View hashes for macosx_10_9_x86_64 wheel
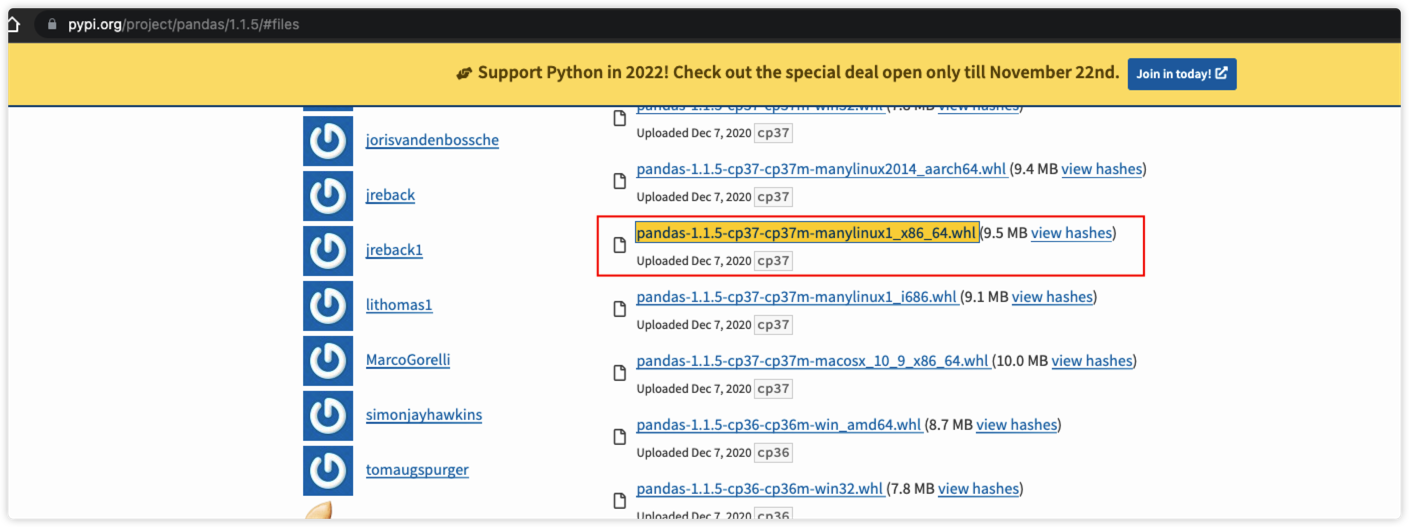This screenshot has width=1409, height=527. (x=1091, y=361)
